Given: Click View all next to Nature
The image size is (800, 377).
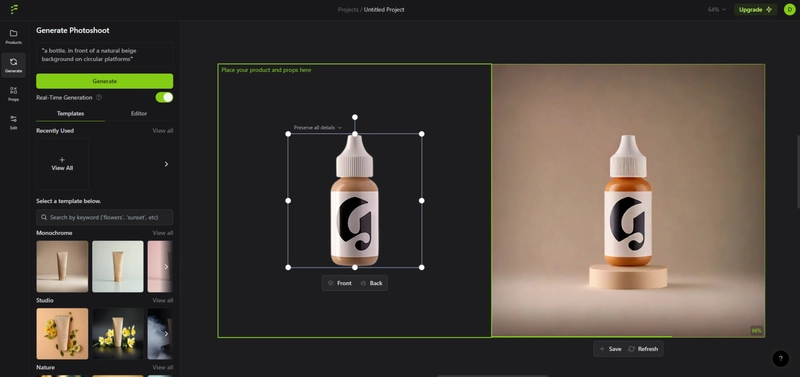Looking at the screenshot, I should tap(163, 367).
